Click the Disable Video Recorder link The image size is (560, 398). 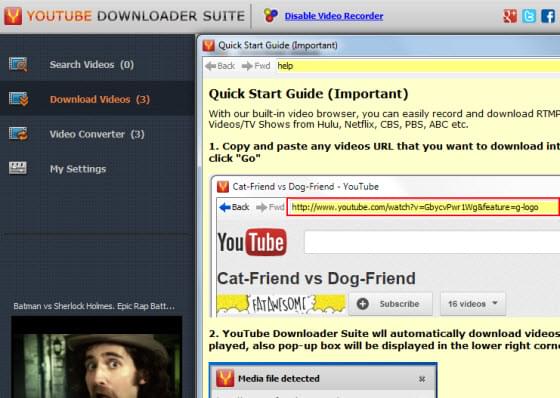click(x=334, y=16)
